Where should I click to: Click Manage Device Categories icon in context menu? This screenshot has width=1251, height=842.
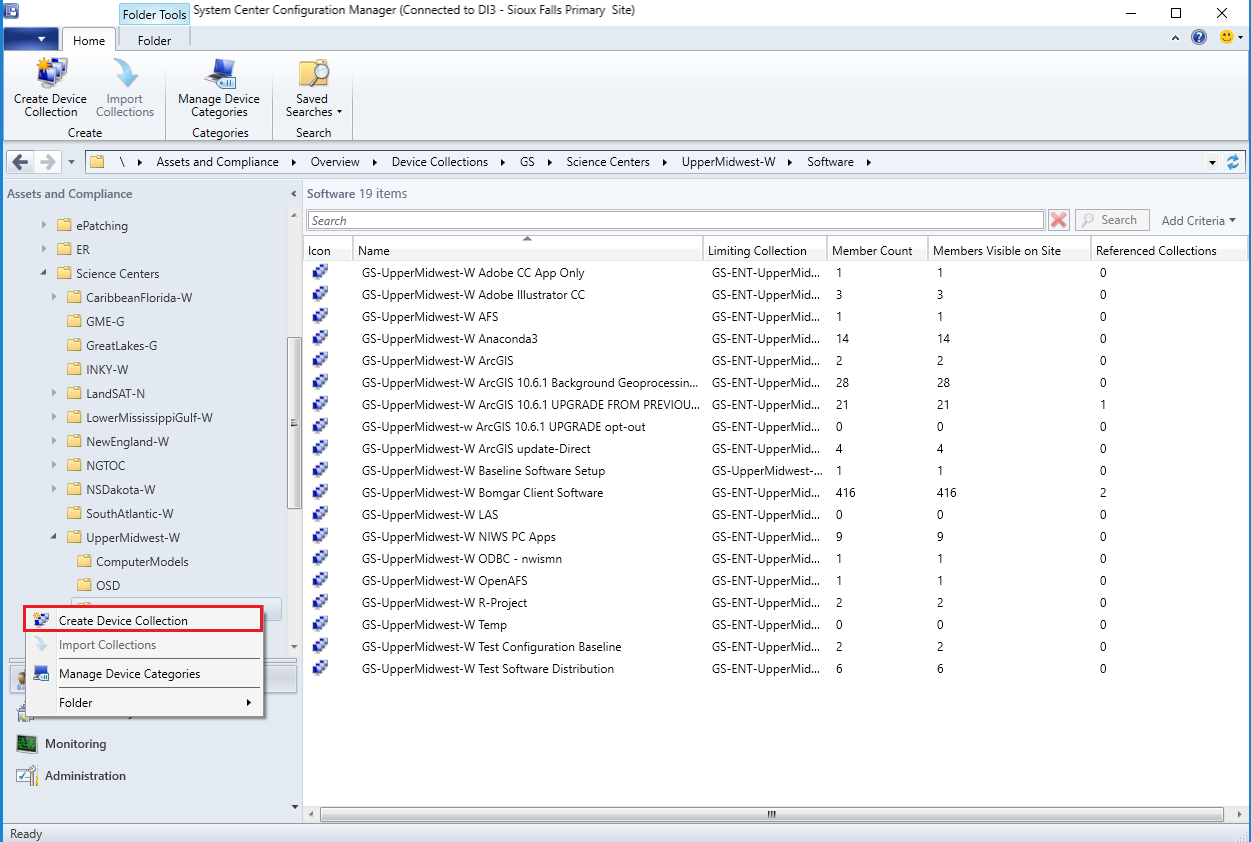pos(41,674)
